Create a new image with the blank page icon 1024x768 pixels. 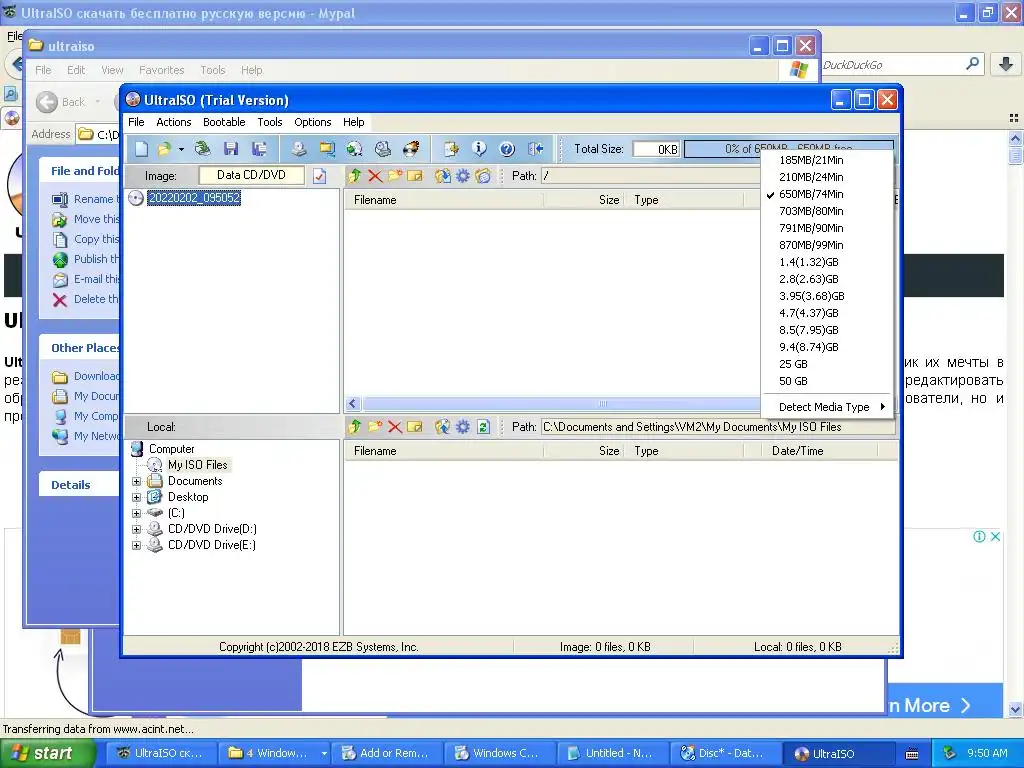pyautogui.click(x=141, y=149)
